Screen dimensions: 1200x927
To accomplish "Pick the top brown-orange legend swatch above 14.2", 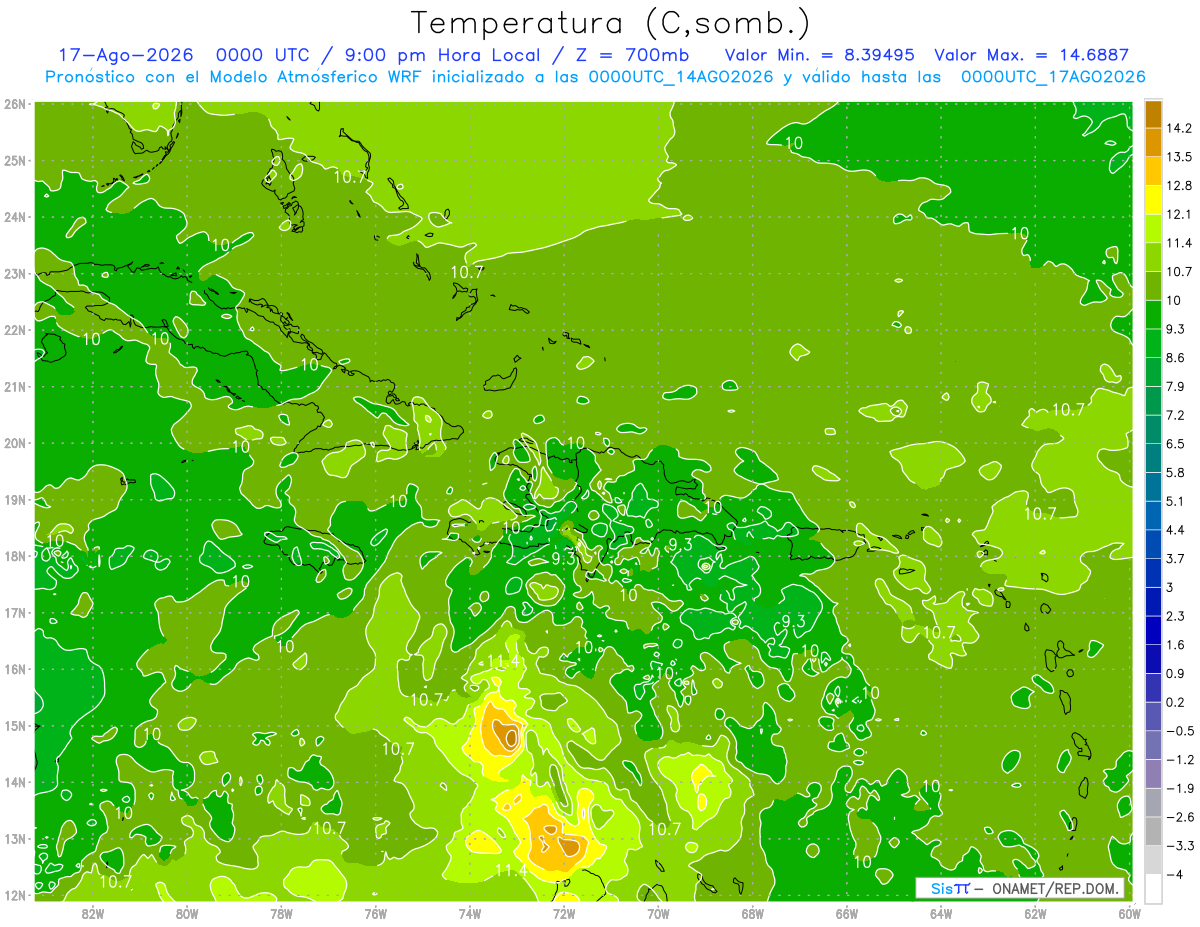I will click(x=1153, y=114).
